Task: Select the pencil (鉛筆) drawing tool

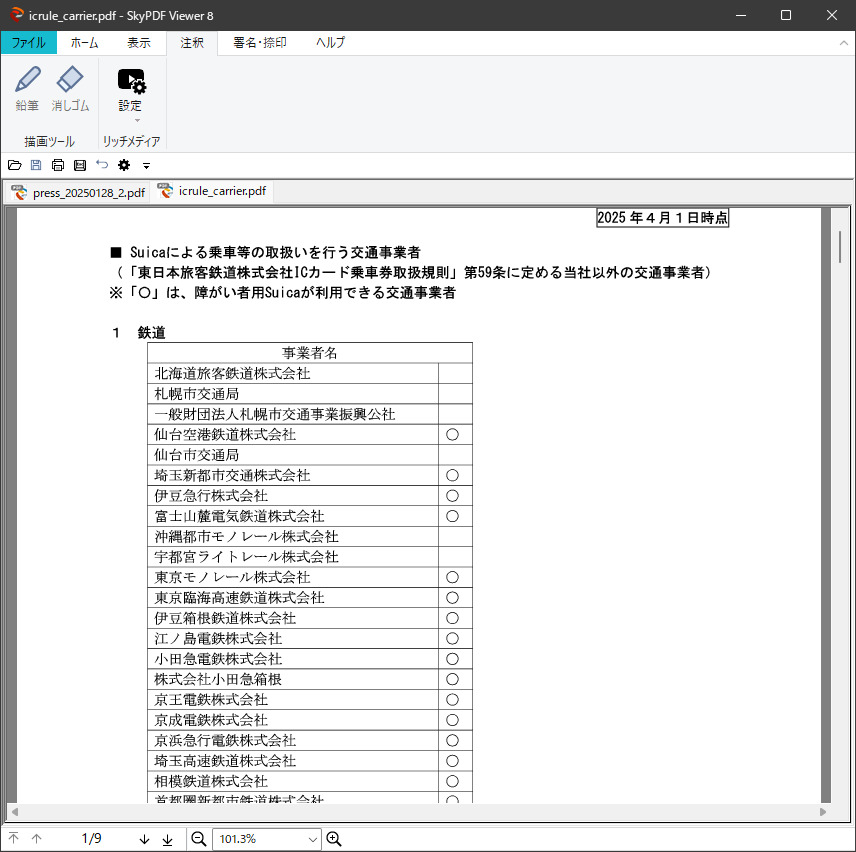Action: tap(27, 89)
